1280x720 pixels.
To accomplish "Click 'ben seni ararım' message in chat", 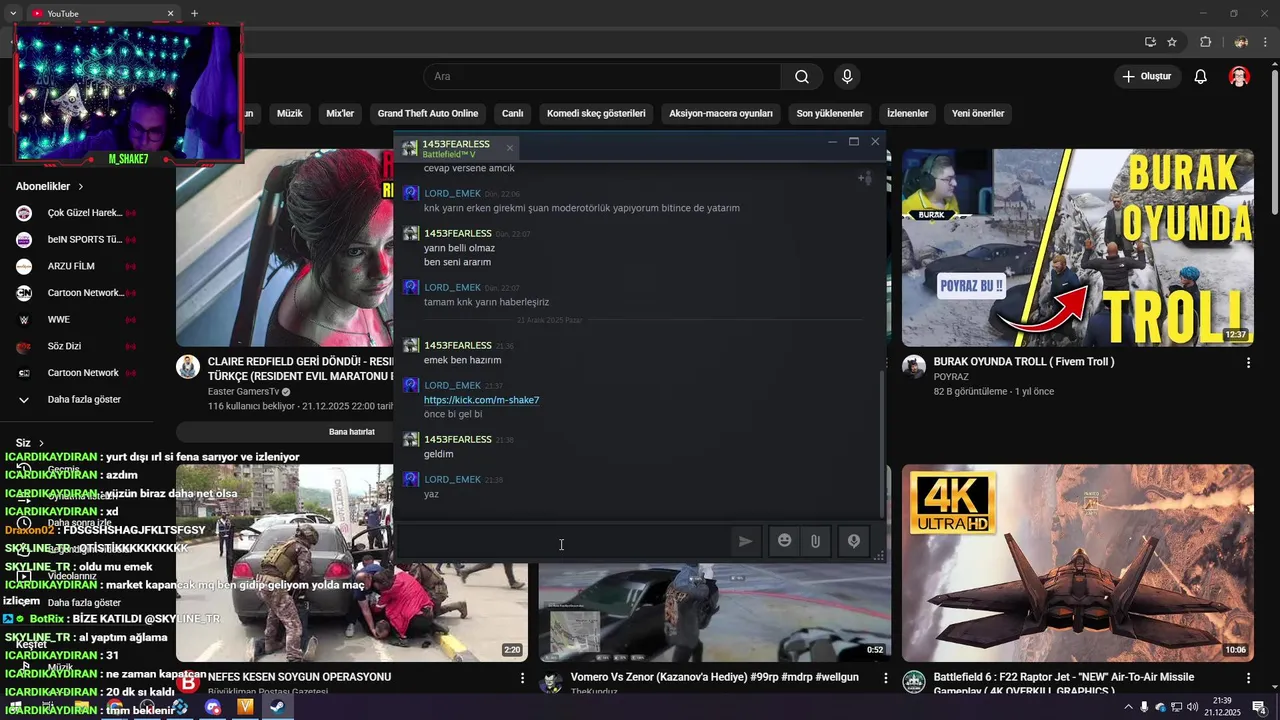I will coord(457,262).
